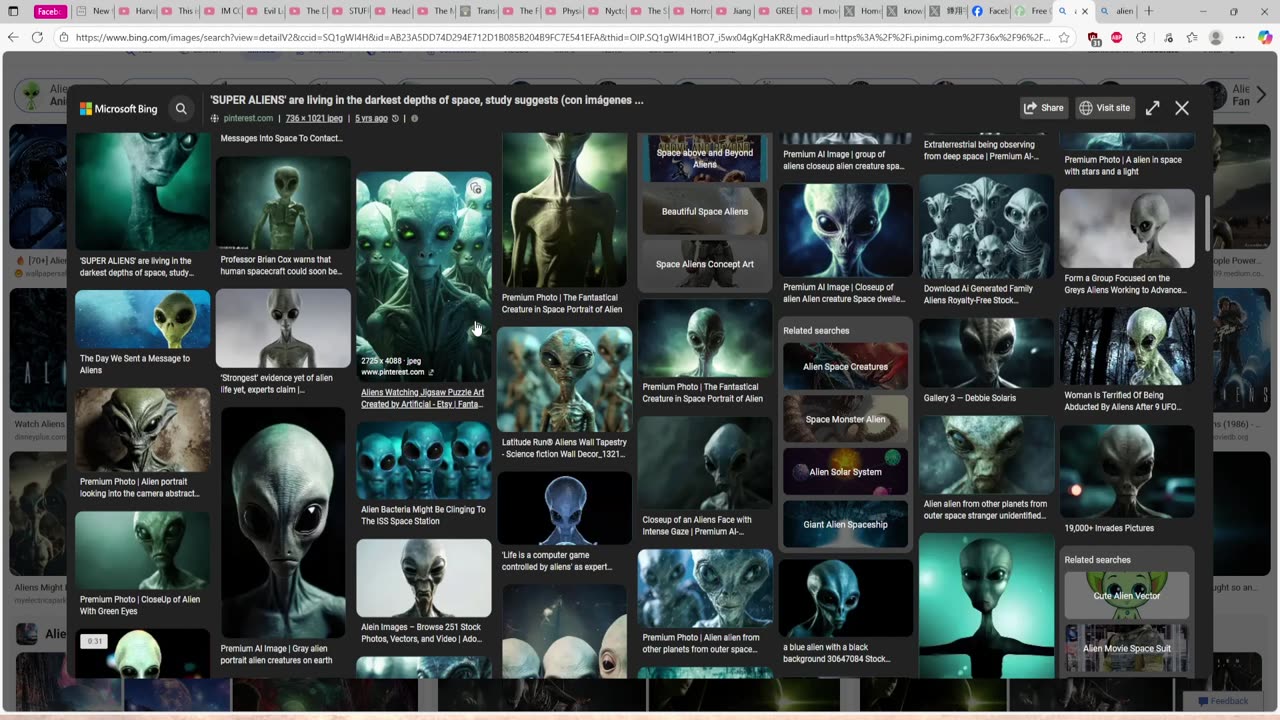Viewport: 1280px width, 720px height.
Task: Open Alein Images Browse 251 Stock Photos
Action: pyautogui.click(x=424, y=578)
